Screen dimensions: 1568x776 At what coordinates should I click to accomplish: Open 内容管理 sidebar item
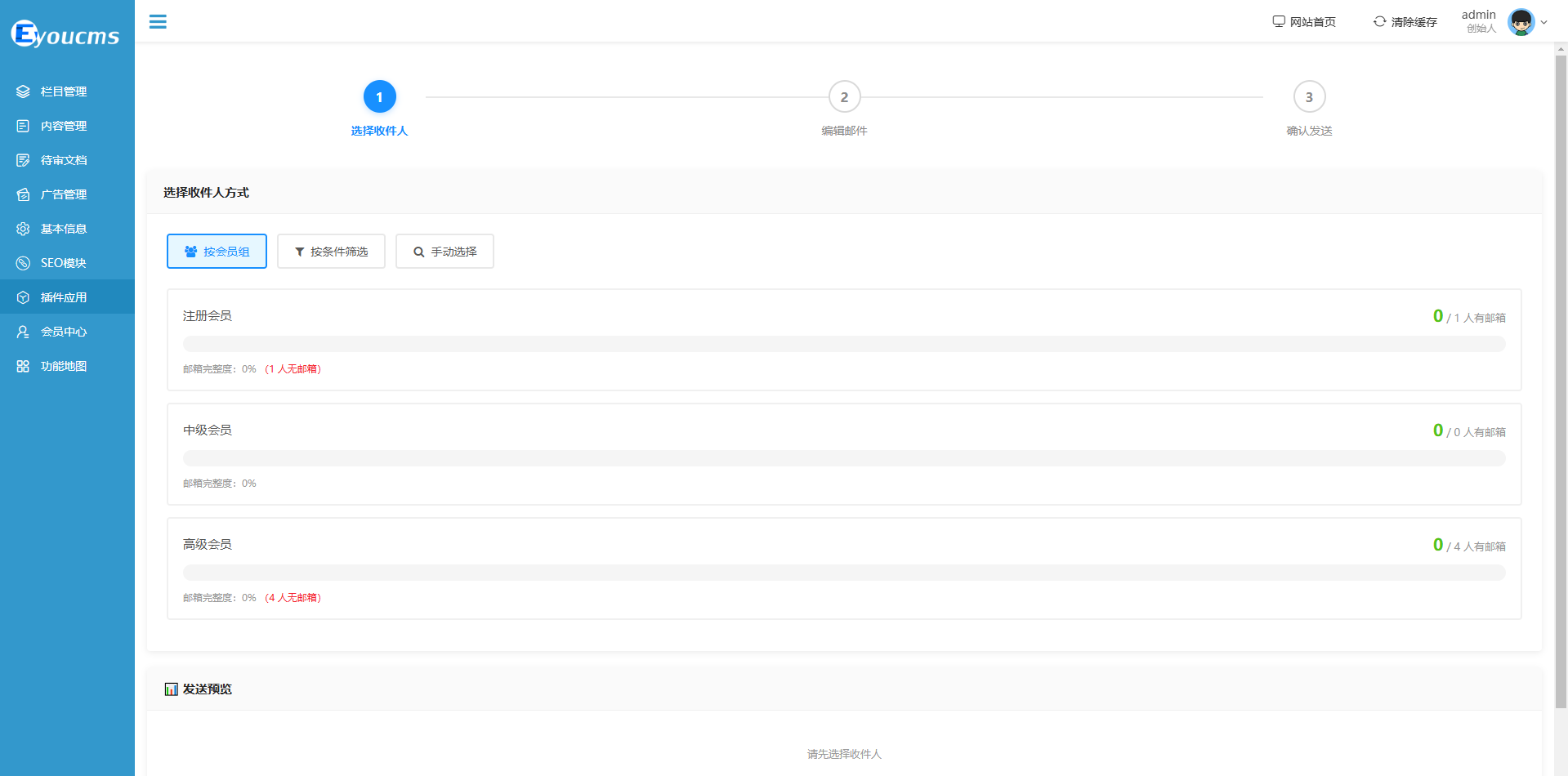[x=64, y=126]
